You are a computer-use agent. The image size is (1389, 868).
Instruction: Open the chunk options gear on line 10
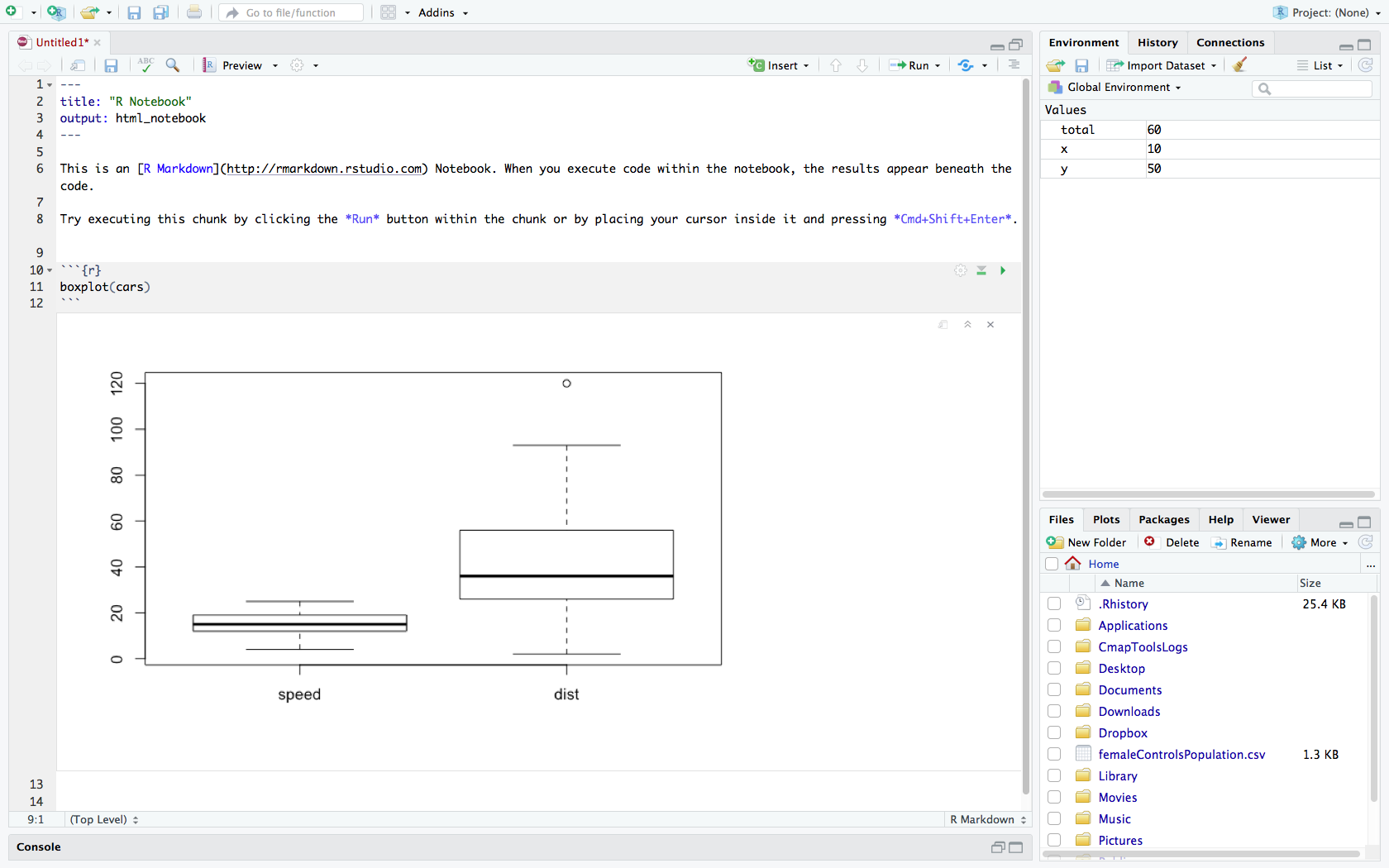[960, 270]
